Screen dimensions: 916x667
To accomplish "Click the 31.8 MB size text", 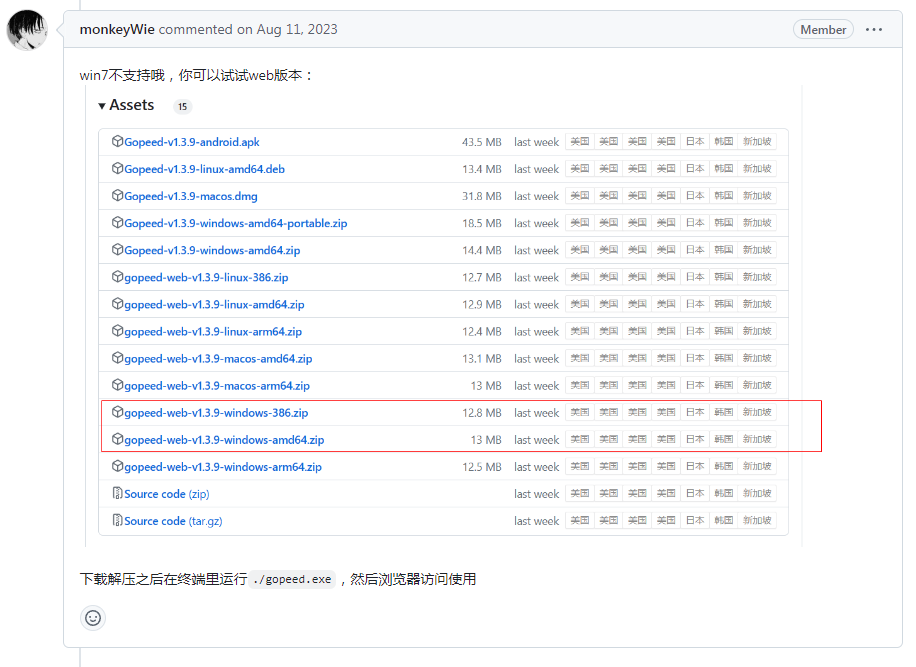I will click(481, 196).
